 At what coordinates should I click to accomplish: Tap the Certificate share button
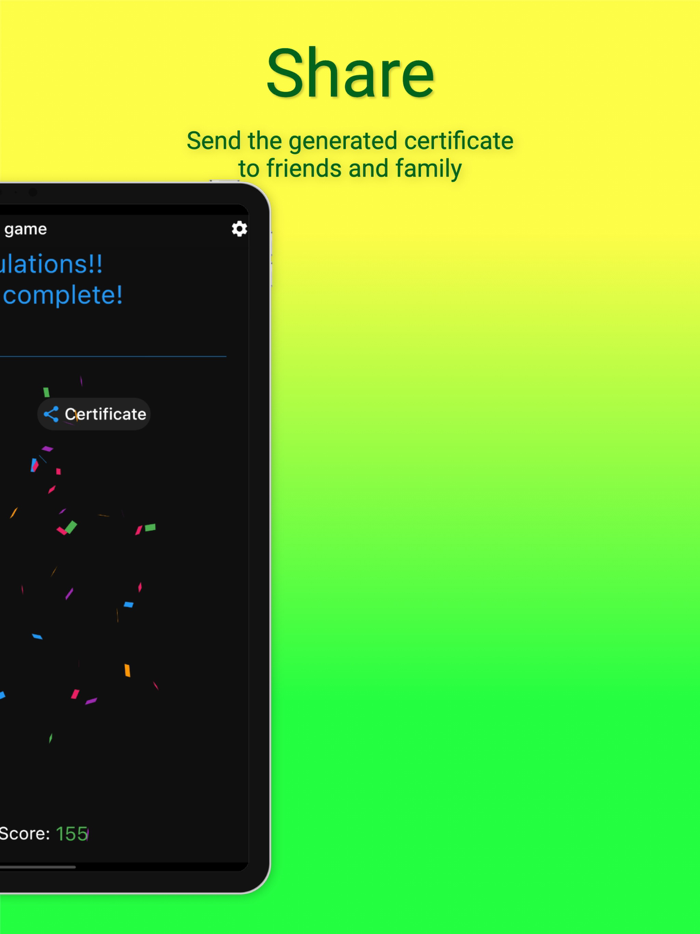[x=94, y=414]
